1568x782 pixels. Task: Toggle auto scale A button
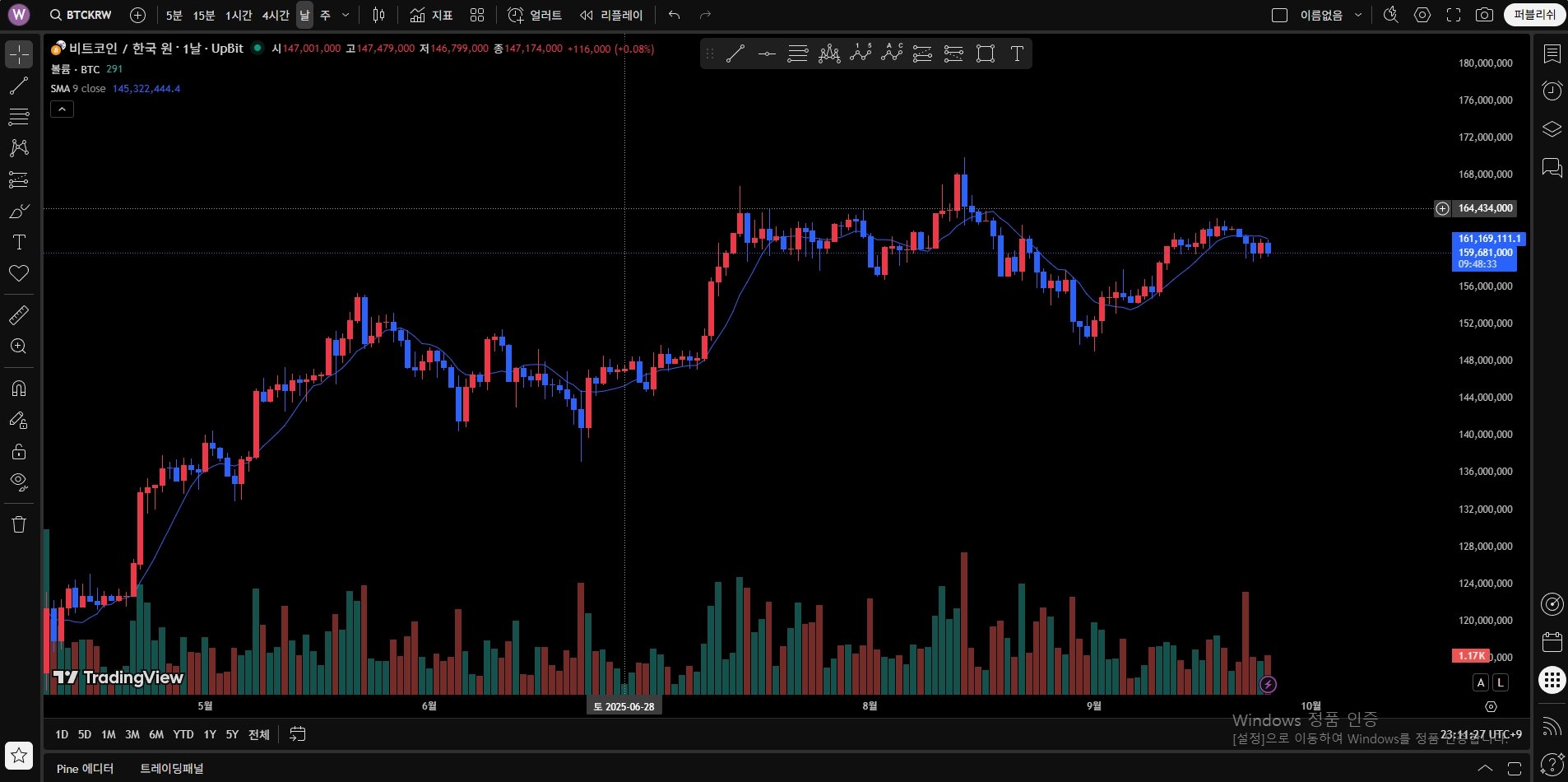[x=1481, y=682]
